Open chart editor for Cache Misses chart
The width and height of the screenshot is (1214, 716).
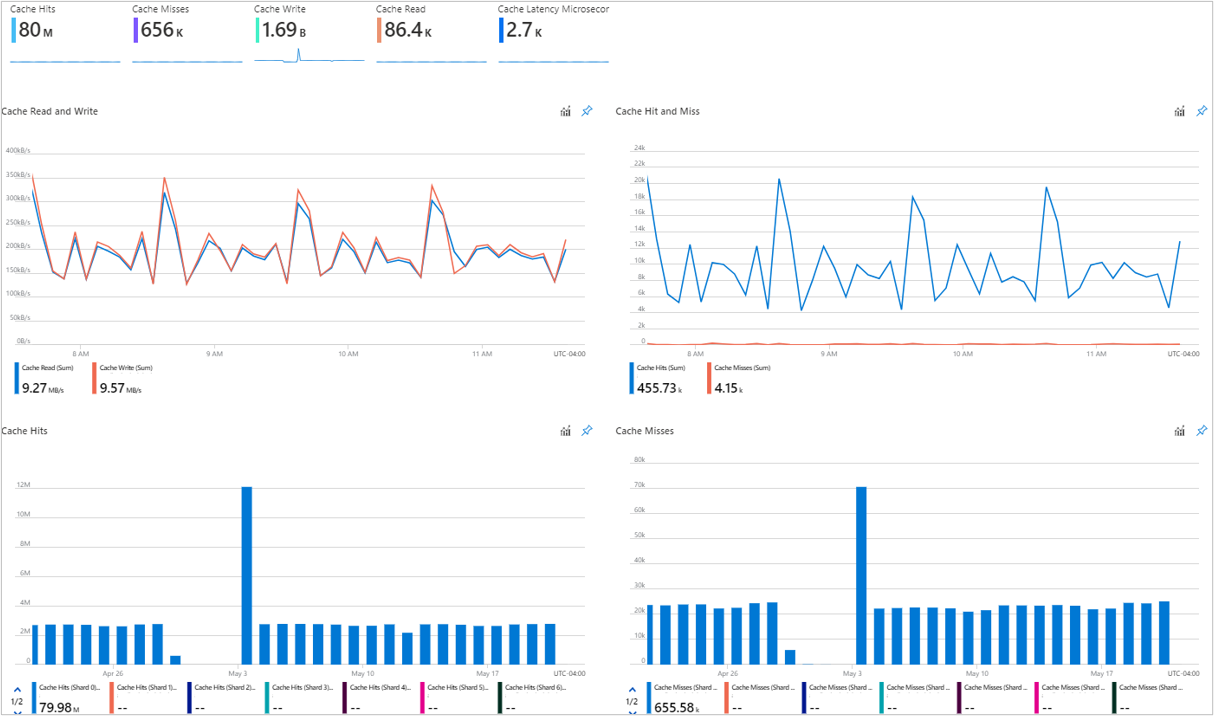click(x=1181, y=430)
